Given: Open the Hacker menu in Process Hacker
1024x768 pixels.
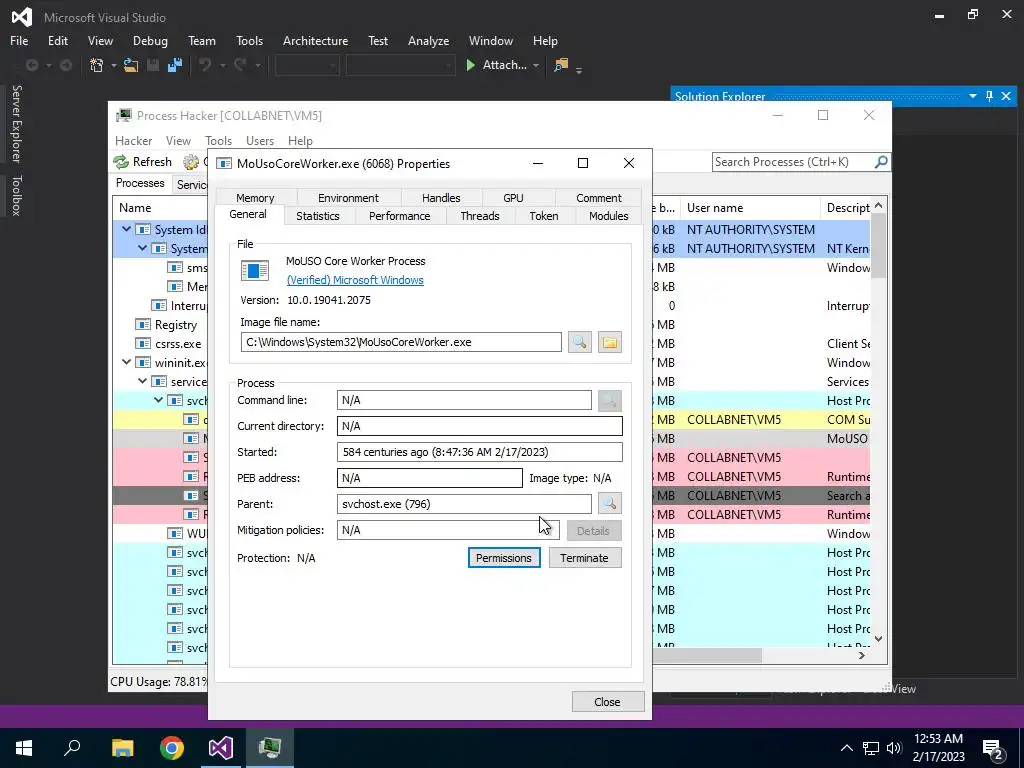Looking at the screenshot, I should point(133,140).
